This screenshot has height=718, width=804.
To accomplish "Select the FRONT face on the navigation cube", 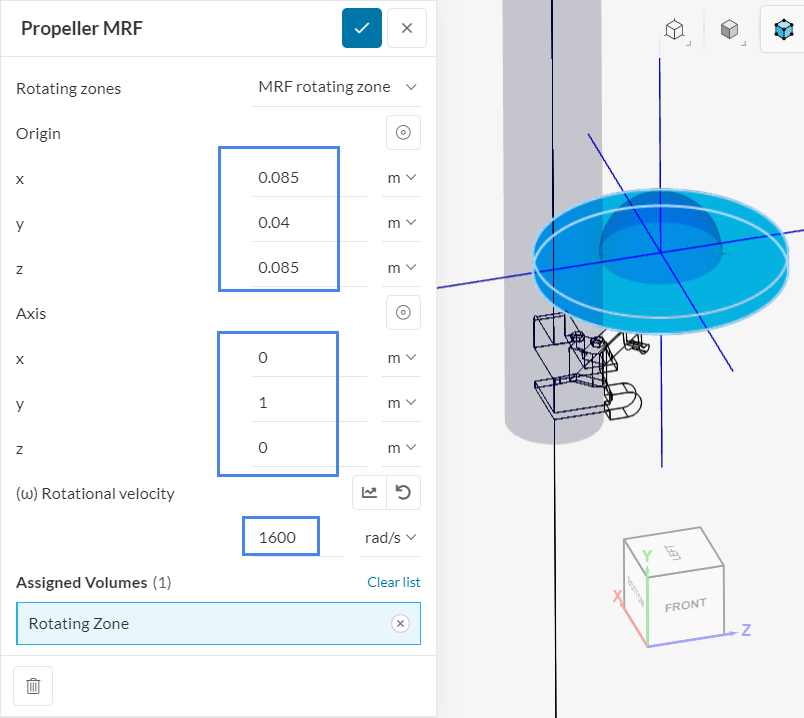I will 688,603.
